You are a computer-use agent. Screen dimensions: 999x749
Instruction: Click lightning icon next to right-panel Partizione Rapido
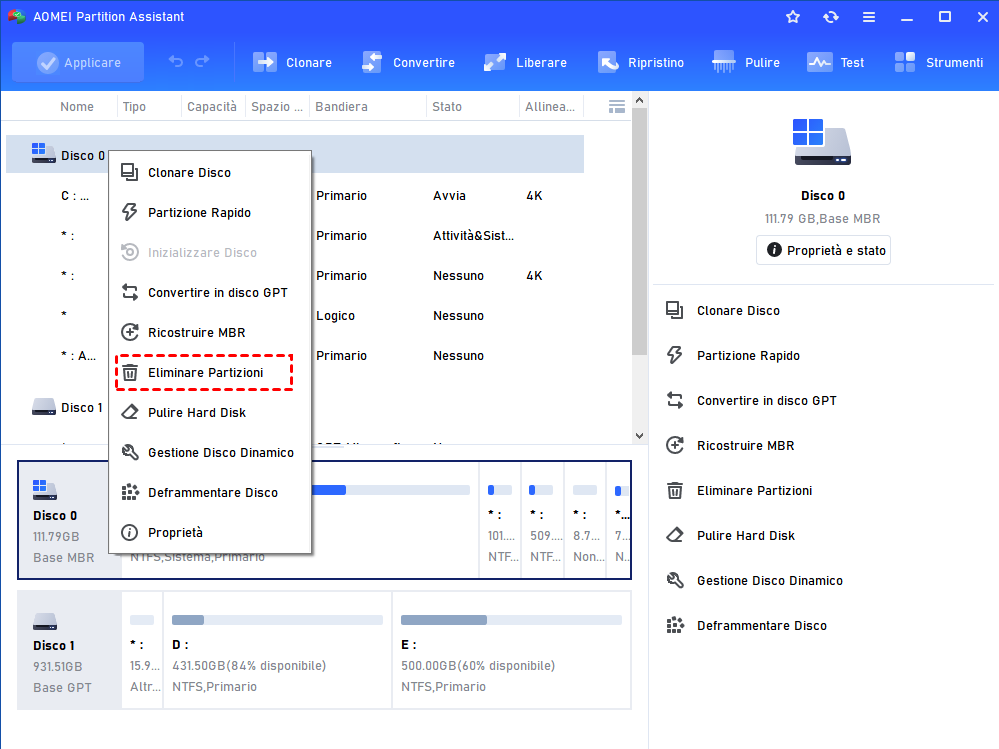coord(675,355)
